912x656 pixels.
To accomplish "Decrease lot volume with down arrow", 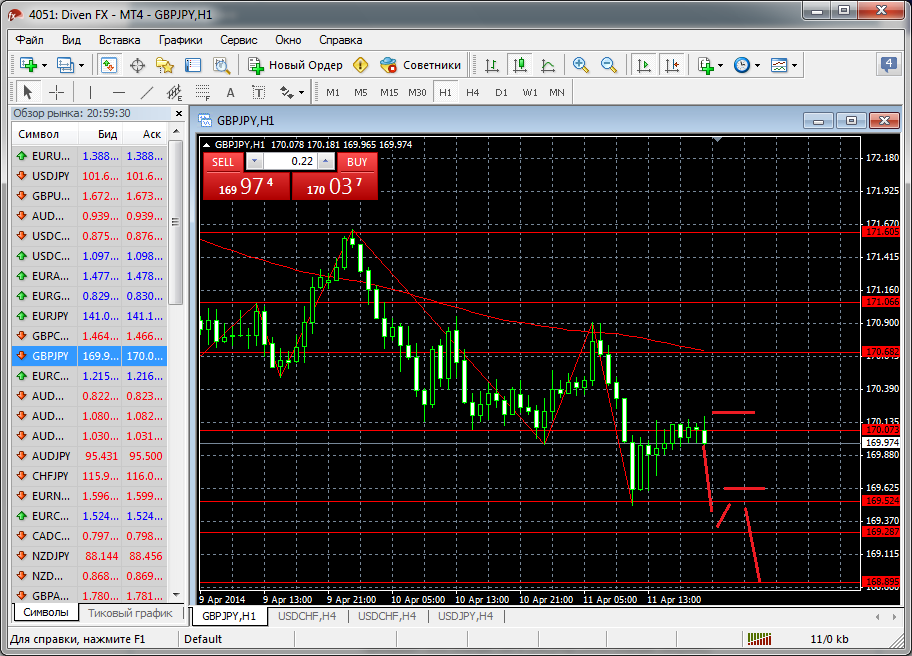I will (x=254, y=161).
